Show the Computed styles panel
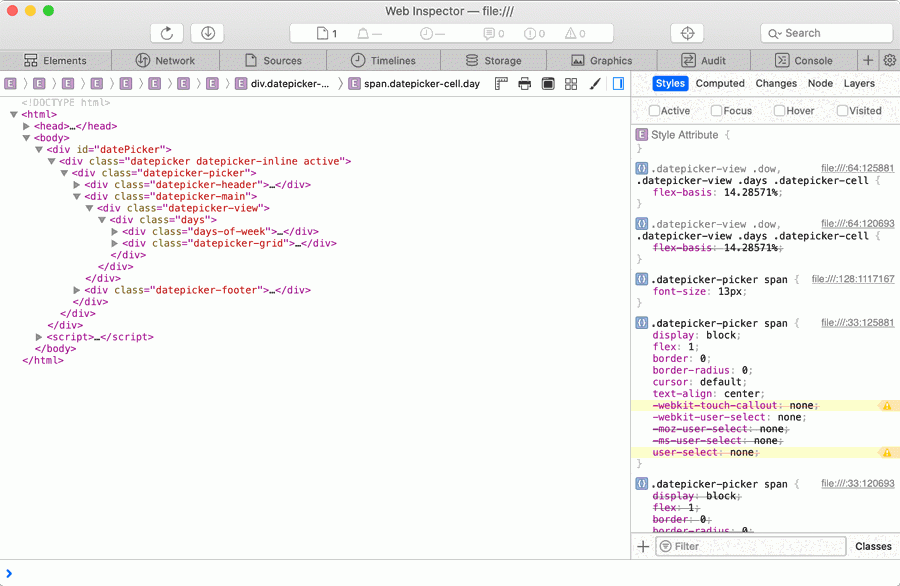 [x=720, y=83]
